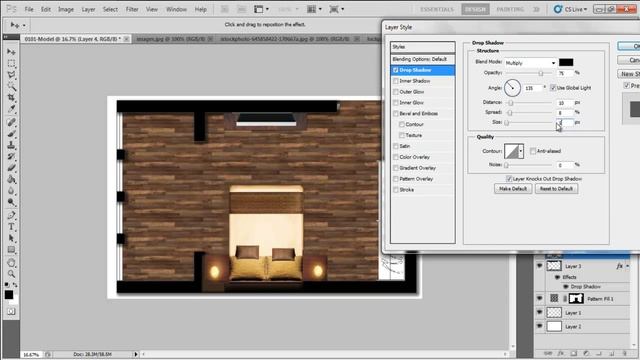The width and height of the screenshot is (640, 360).
Task: Switch to the images.jpg document tab
Action: 173,39
